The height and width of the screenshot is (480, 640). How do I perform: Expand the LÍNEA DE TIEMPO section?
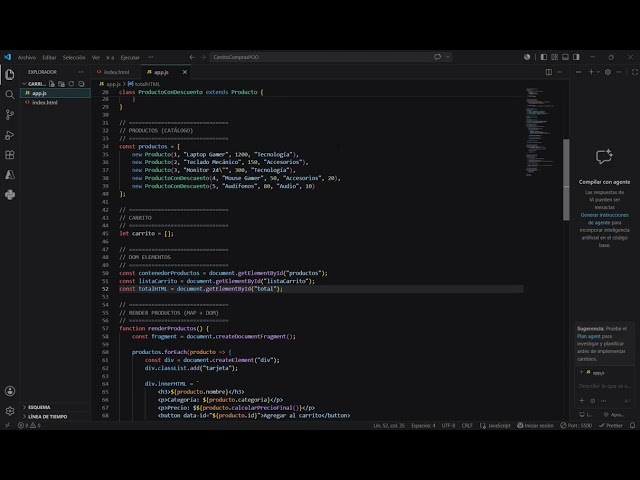(x=47, y=416)
